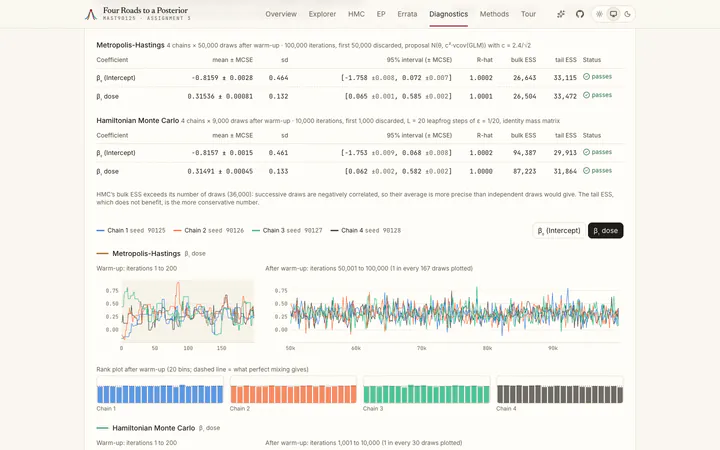Click bulk ESS value 26,643

pos(524,78)
